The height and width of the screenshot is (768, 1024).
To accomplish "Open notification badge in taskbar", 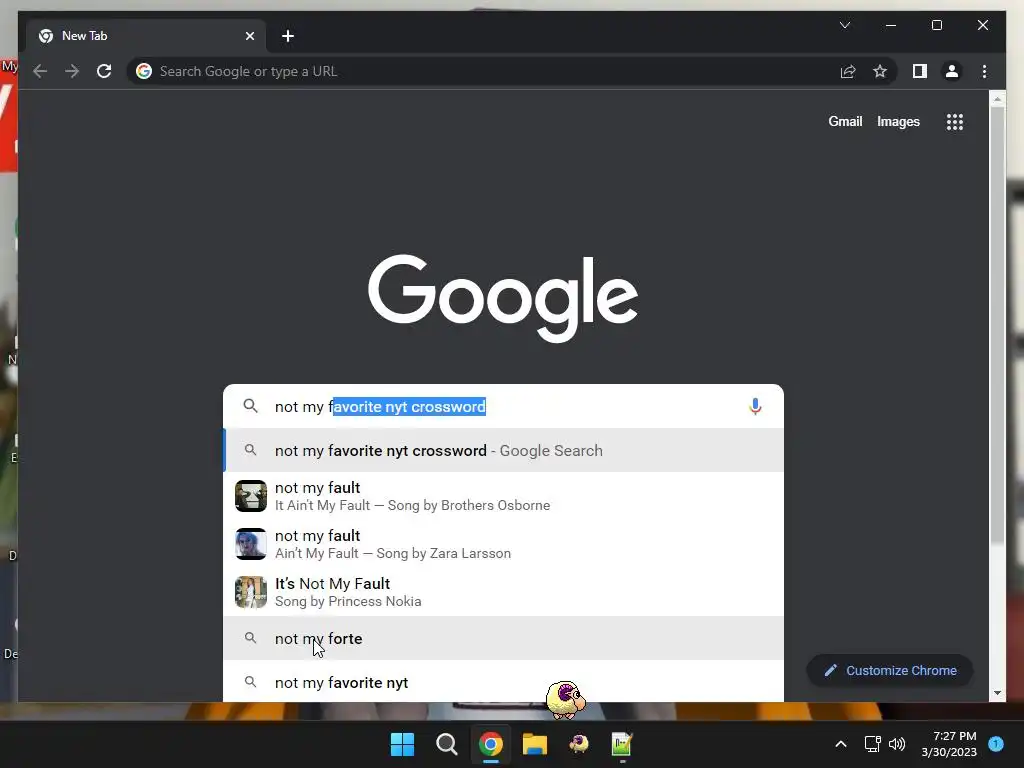I will [996, 744].
